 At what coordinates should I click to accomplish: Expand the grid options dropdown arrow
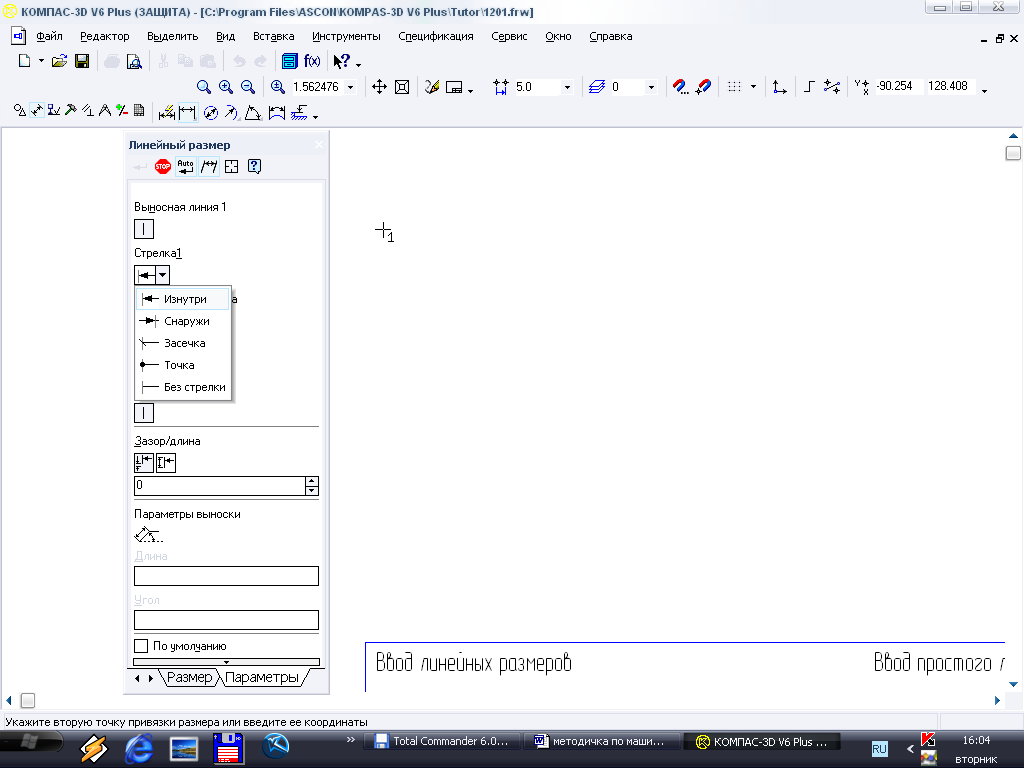click(x=753, y=87)
